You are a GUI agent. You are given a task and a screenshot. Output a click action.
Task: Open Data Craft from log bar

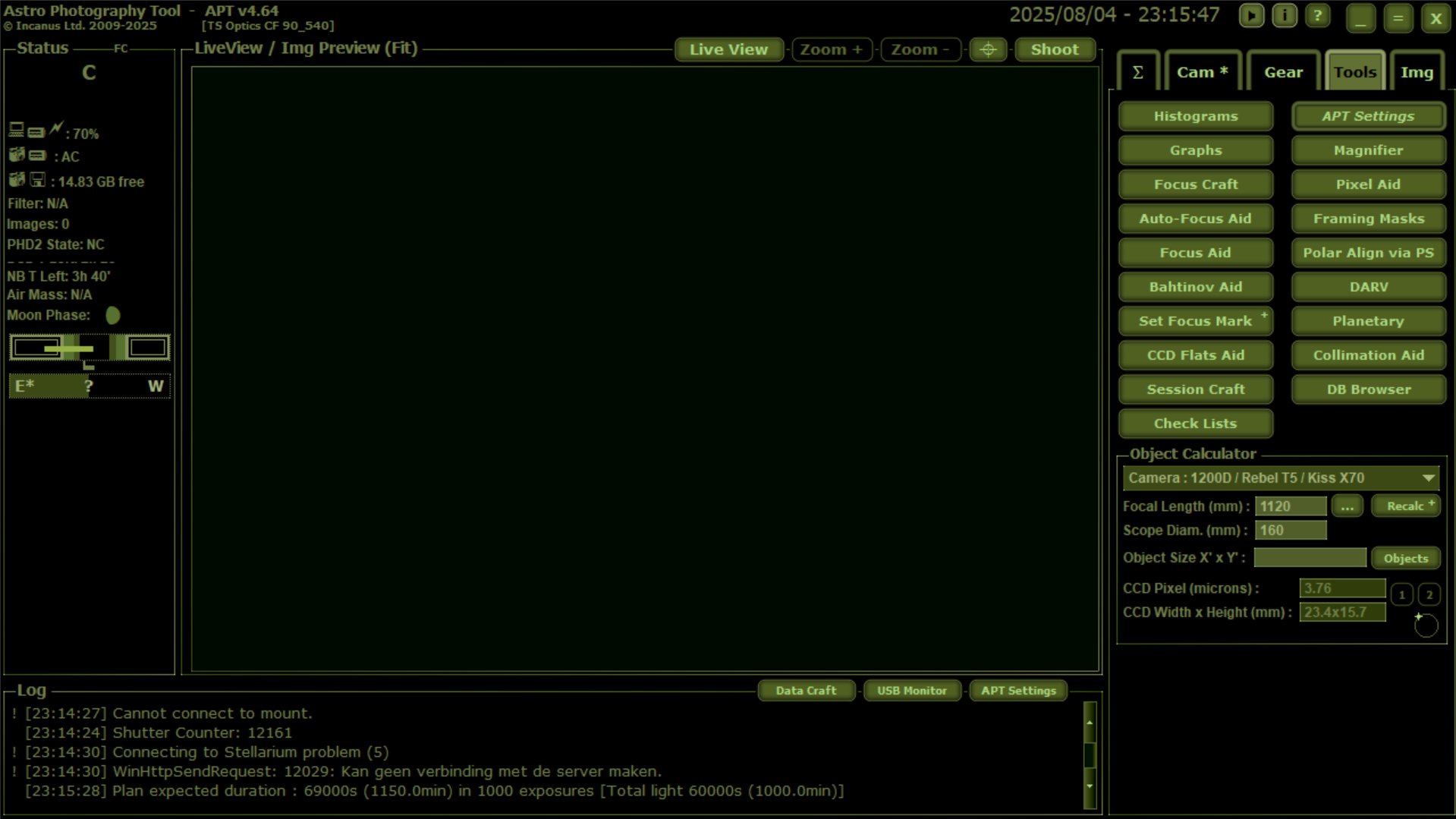coord(806,691)
